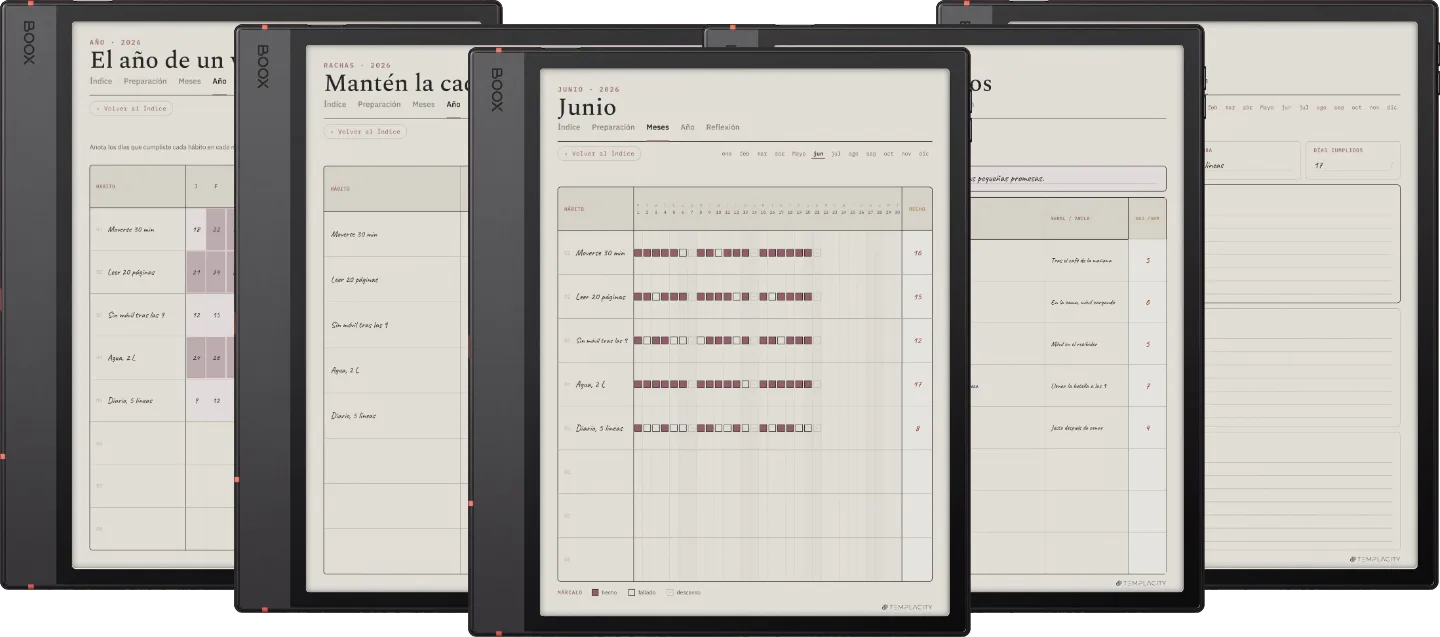This screenshot has height=637, width=1440.
Task: Select the Meses tab on Junio page
Action: (658, 127)
